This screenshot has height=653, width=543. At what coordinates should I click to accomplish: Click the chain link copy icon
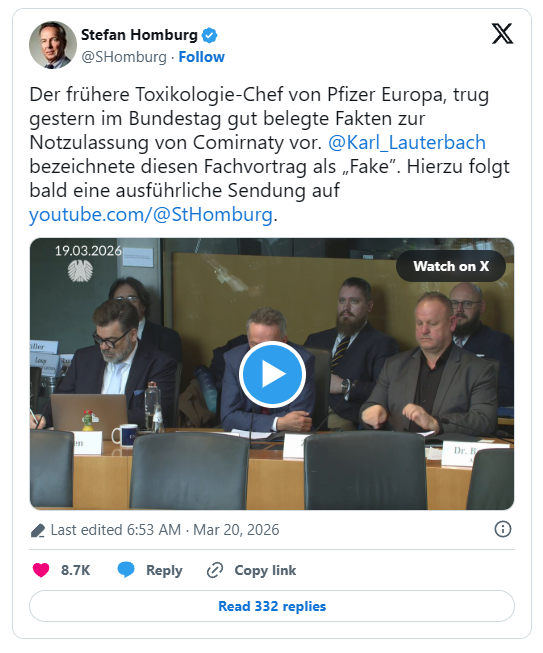click(215, 570)
